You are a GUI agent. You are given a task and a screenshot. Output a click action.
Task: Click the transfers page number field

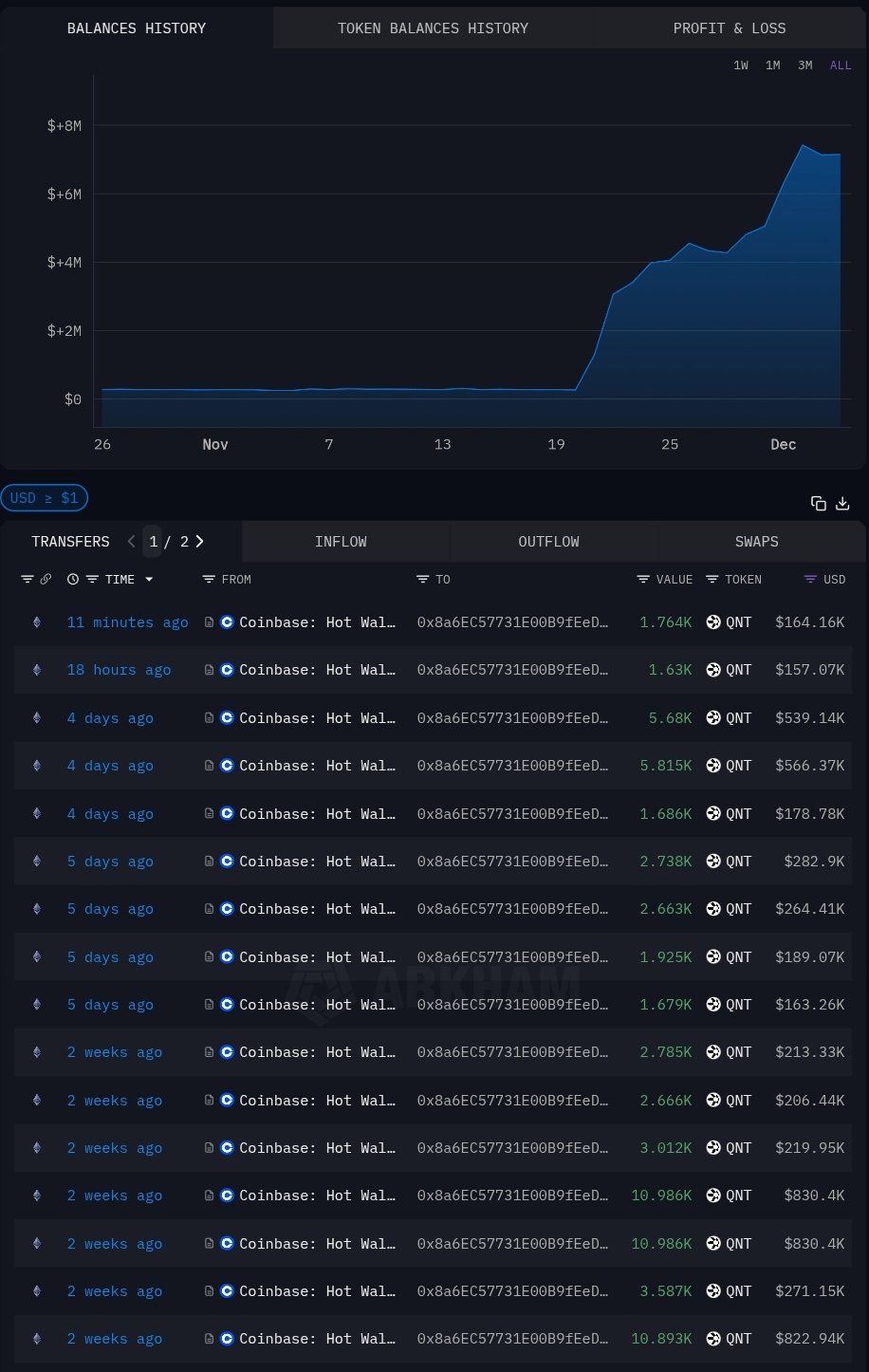(x=154, y=542)
